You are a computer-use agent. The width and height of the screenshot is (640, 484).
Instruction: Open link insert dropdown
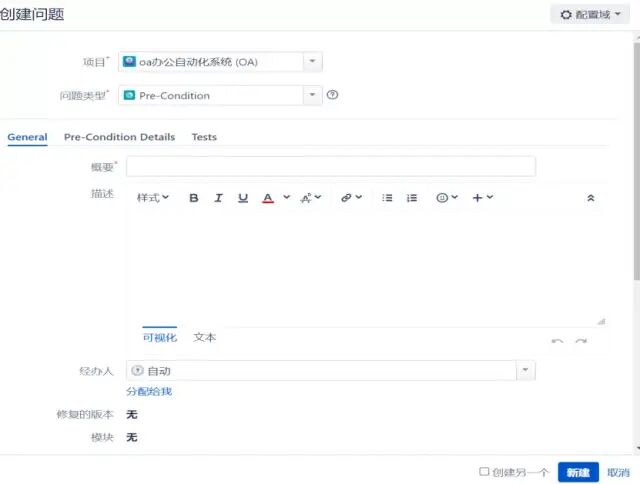pos(351,198)
